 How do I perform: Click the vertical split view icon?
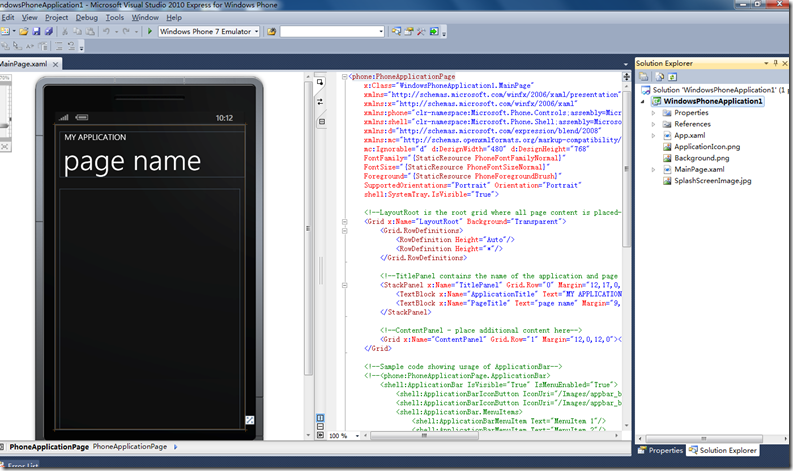point(320,418)
